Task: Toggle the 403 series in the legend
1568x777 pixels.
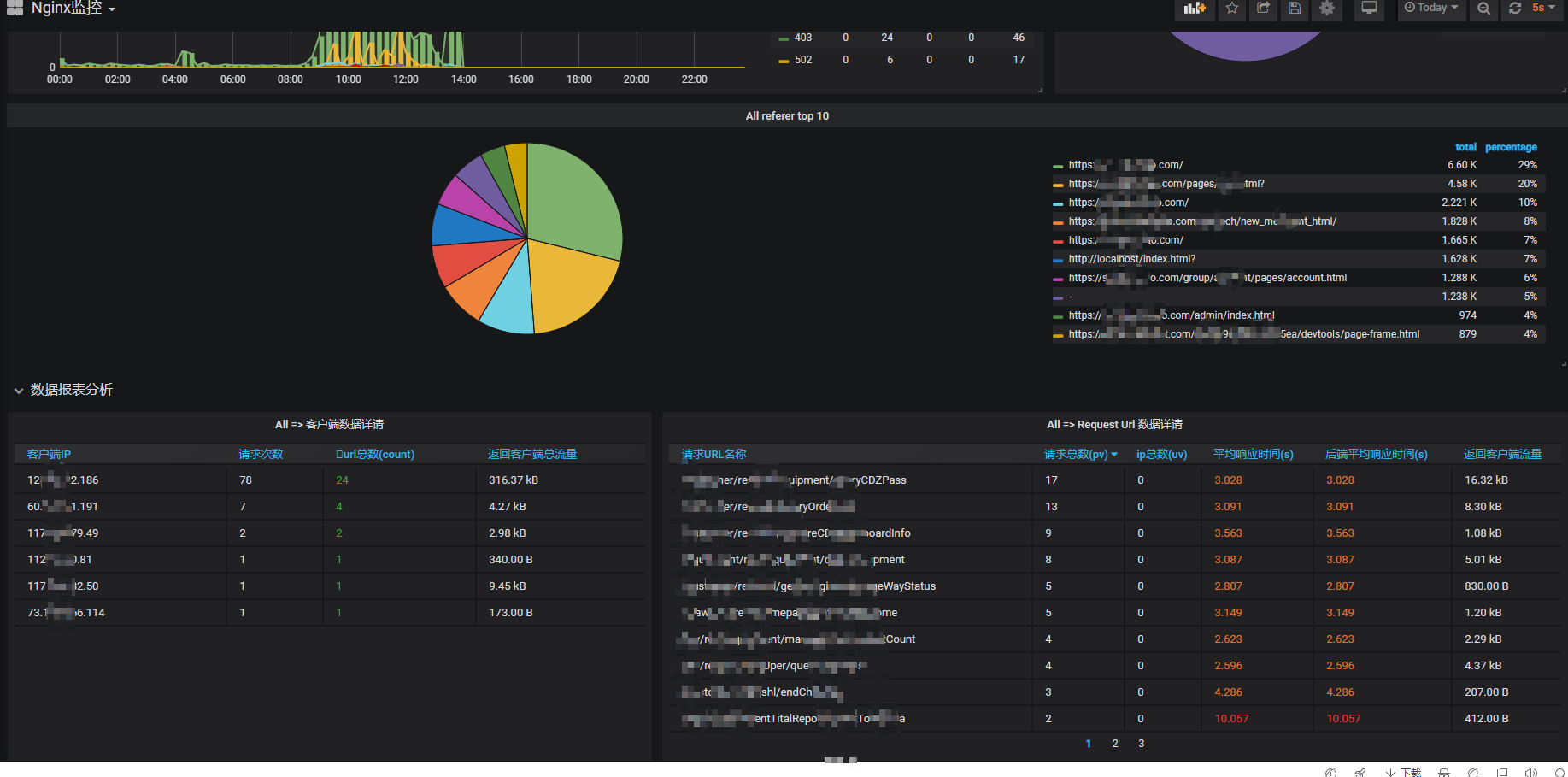Action: click(802, 38)
